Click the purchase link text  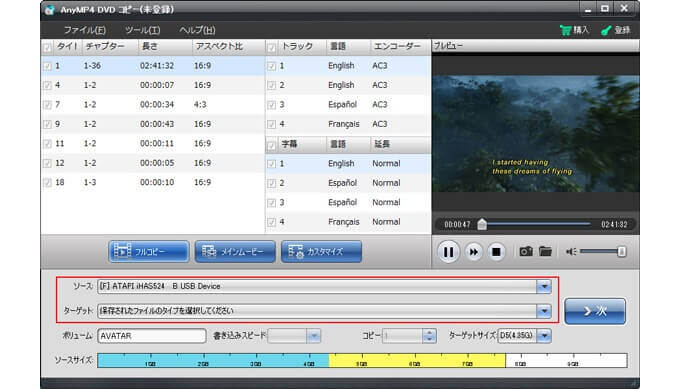click(581, 30)
